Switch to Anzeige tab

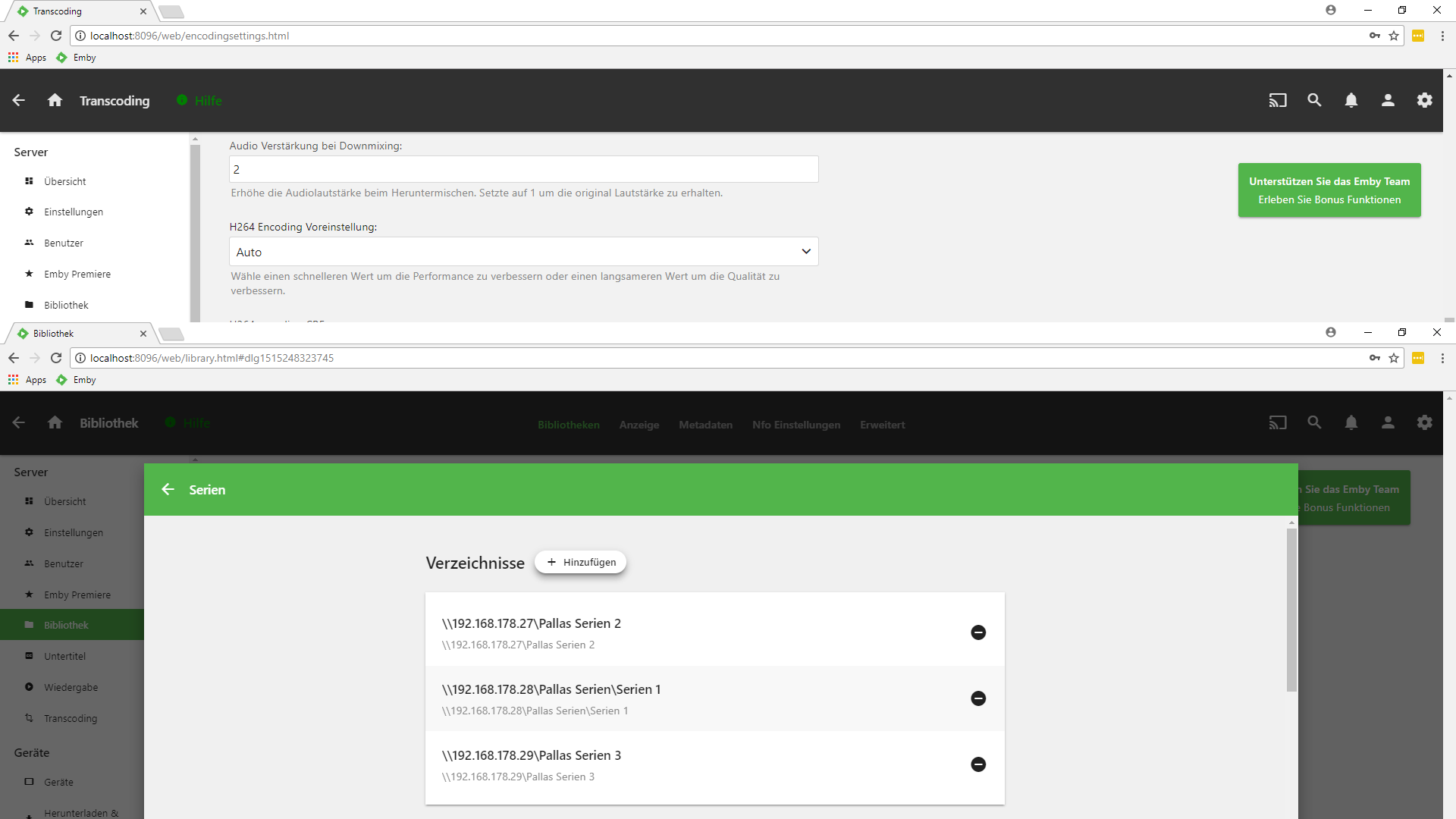639,425
